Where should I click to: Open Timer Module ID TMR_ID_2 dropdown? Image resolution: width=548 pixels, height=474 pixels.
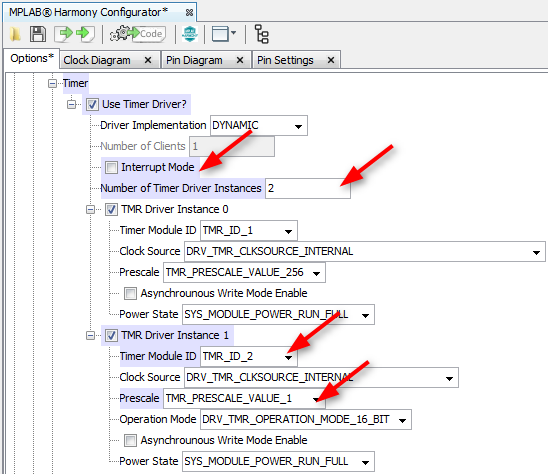249,357
